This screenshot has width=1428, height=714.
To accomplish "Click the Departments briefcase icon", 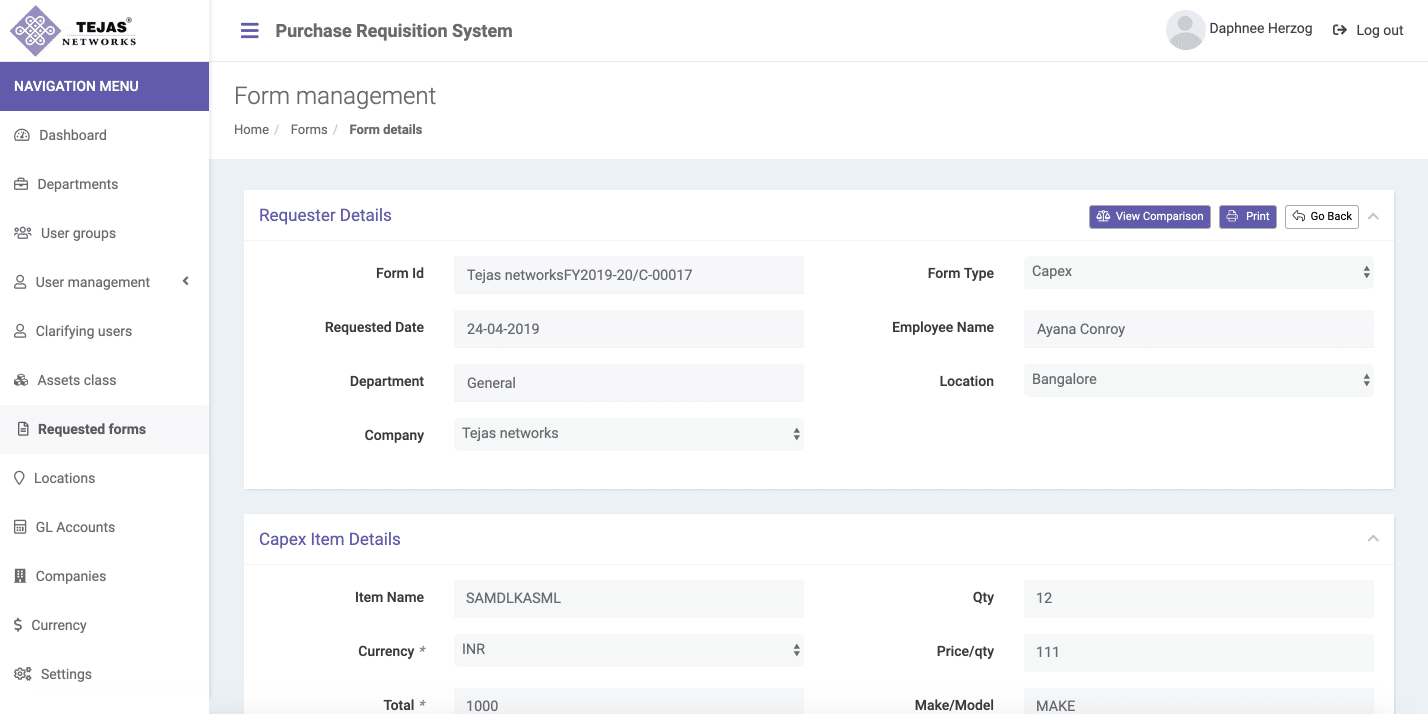I will [x=21, y=184].
